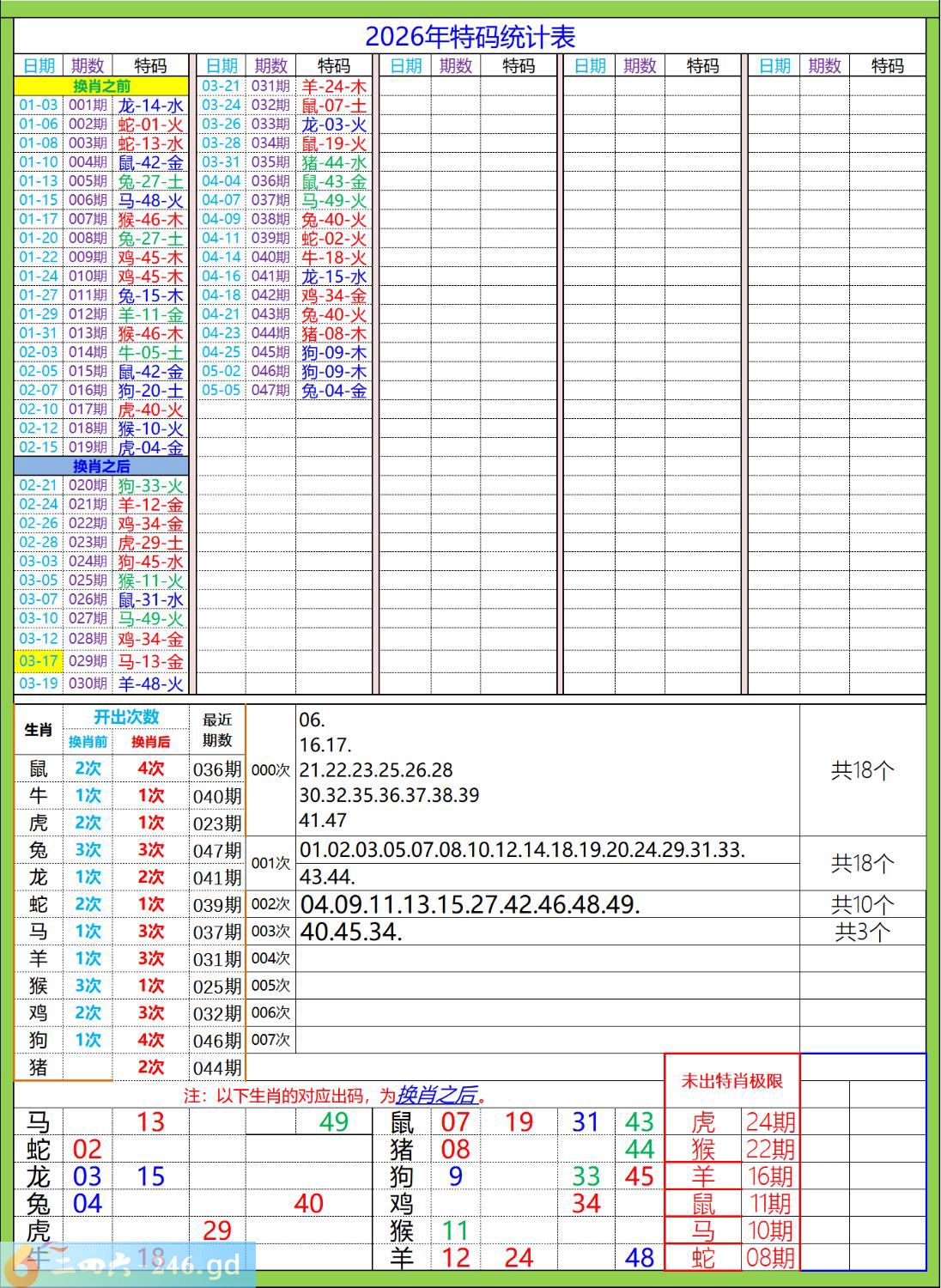The image size is (941, 1288).
Task: Click blue number 48 in 羊 row
Action: tap(640, 1258)
